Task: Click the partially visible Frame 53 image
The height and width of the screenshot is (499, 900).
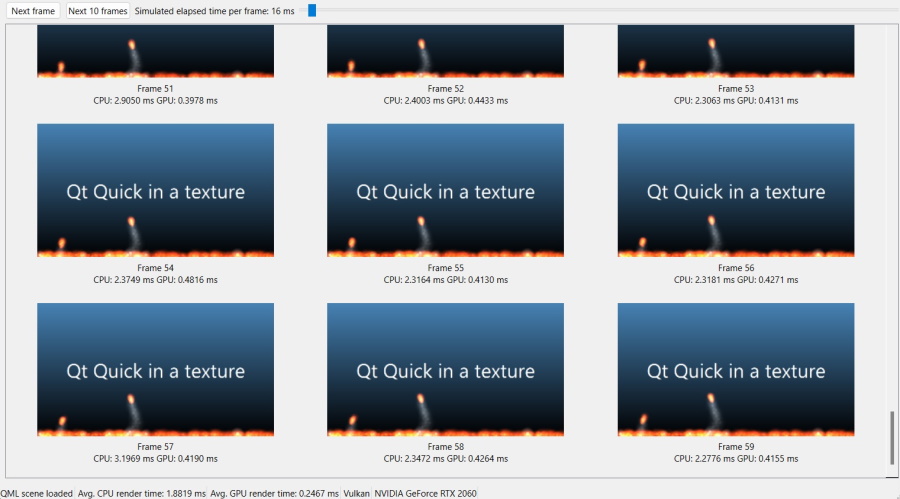Action: tap(736, 52)
